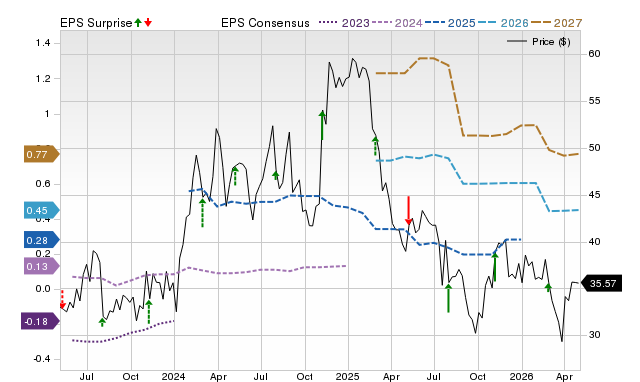Image resolution: width=640 pixels, height=382 pixels.
Task: Click the 0.28 dark blue EPS value tag
Action: click(41, 240)
